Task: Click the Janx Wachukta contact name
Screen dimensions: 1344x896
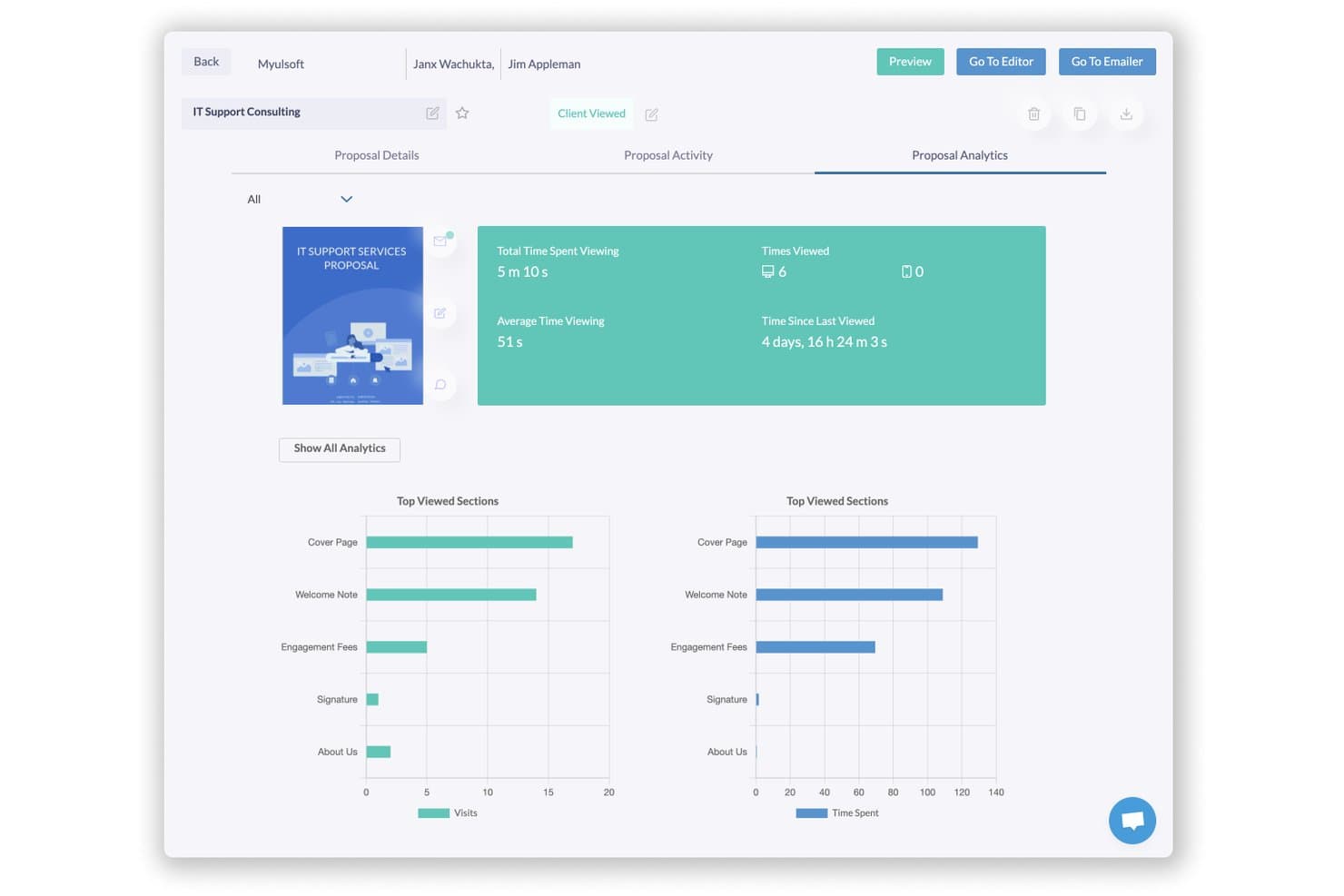Action: point(453,64)
